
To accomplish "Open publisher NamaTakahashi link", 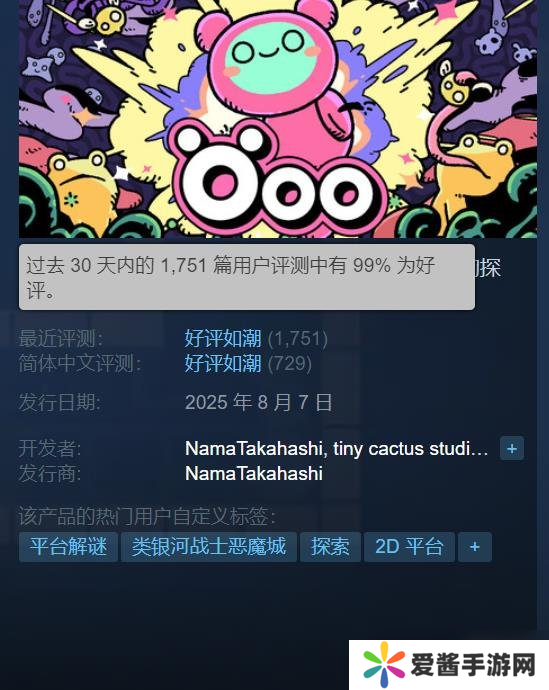I will [x=254, y=474].
